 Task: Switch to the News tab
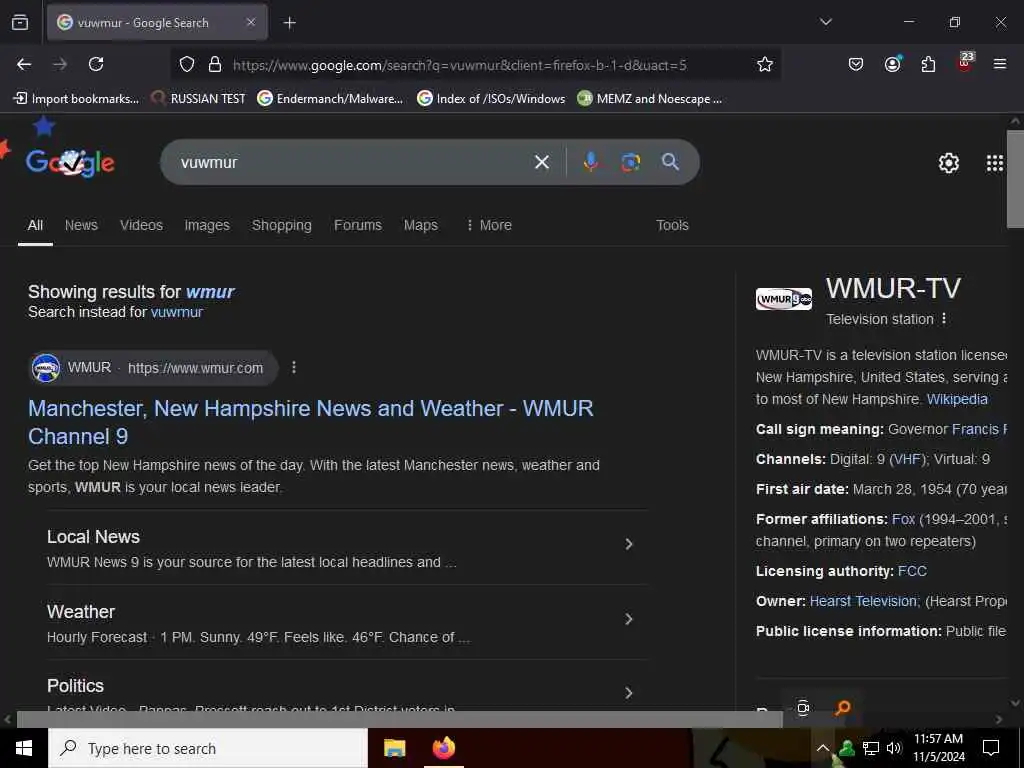[x=81, y=225]
